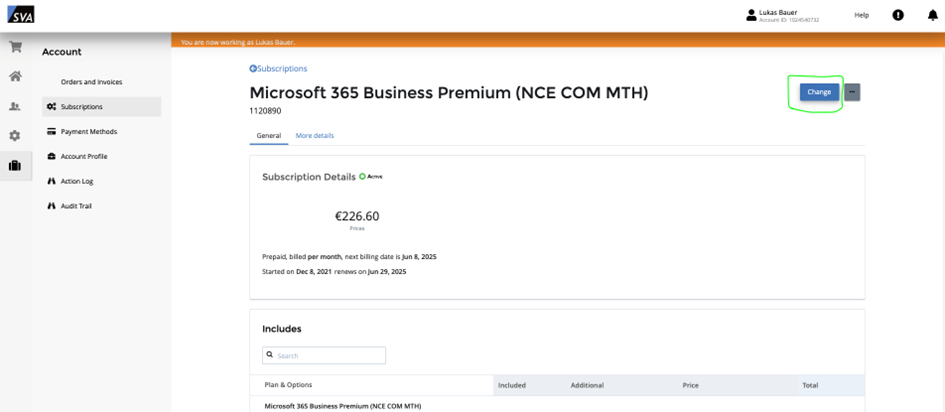Switch to the More details tab
Image resolution: width=945 pixels, height=412 pixels.
click(315, 135)
